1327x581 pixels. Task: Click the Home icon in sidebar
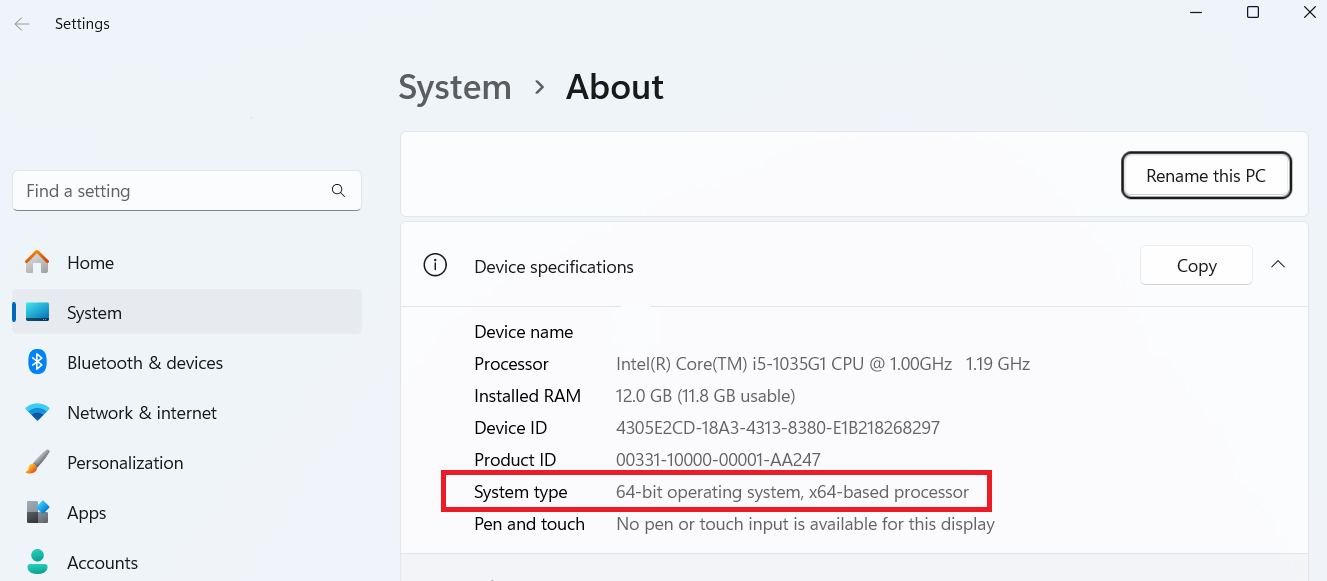tap(37, 262)
